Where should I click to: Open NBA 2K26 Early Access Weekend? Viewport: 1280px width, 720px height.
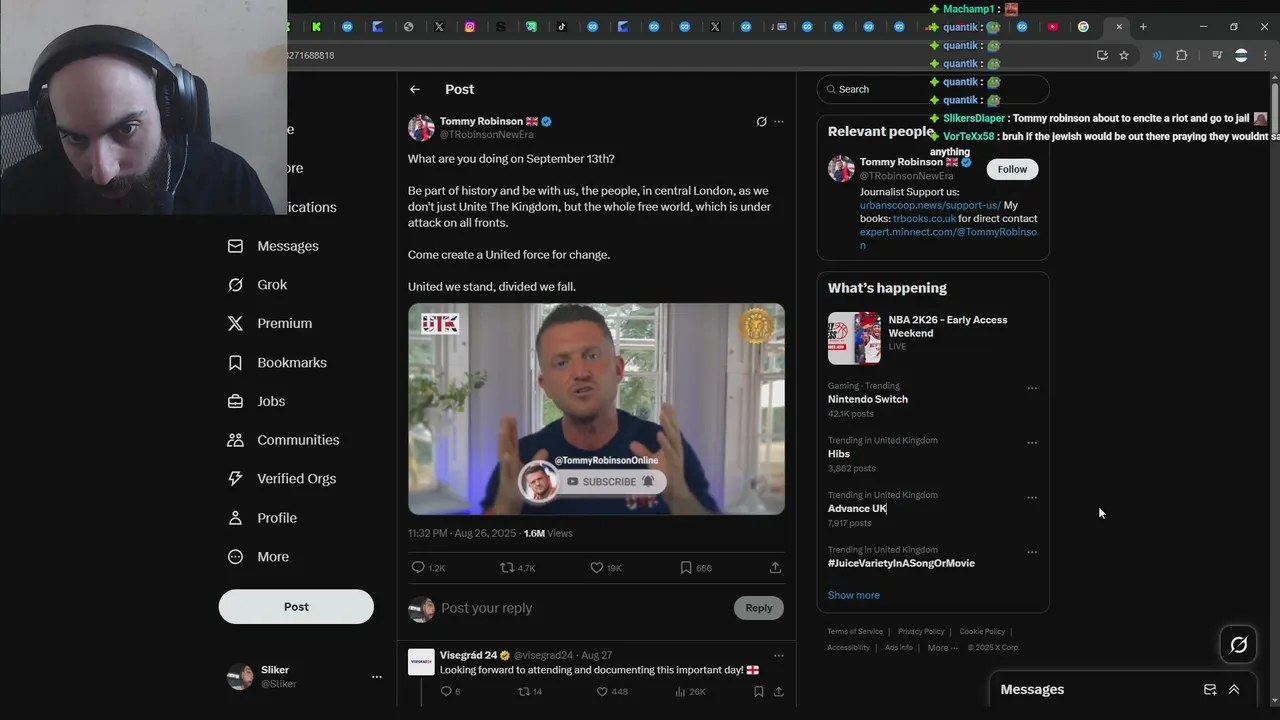[933, 337]
